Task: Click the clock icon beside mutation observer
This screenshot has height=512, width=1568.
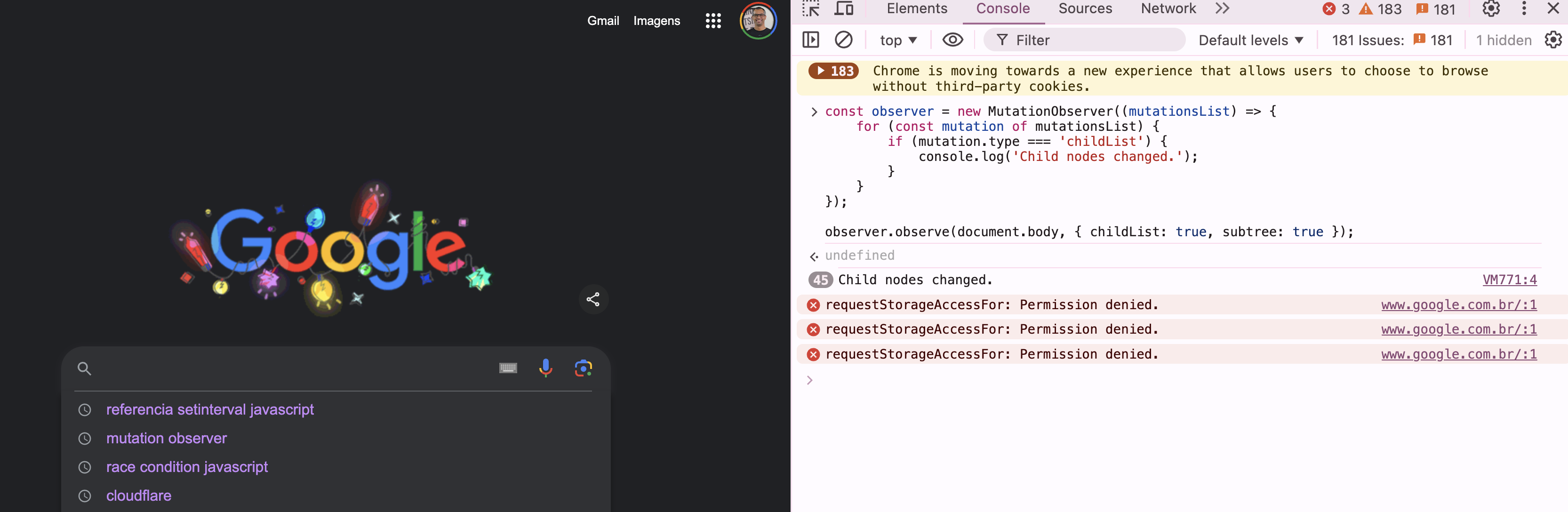Action: click(x=85, y=438)
